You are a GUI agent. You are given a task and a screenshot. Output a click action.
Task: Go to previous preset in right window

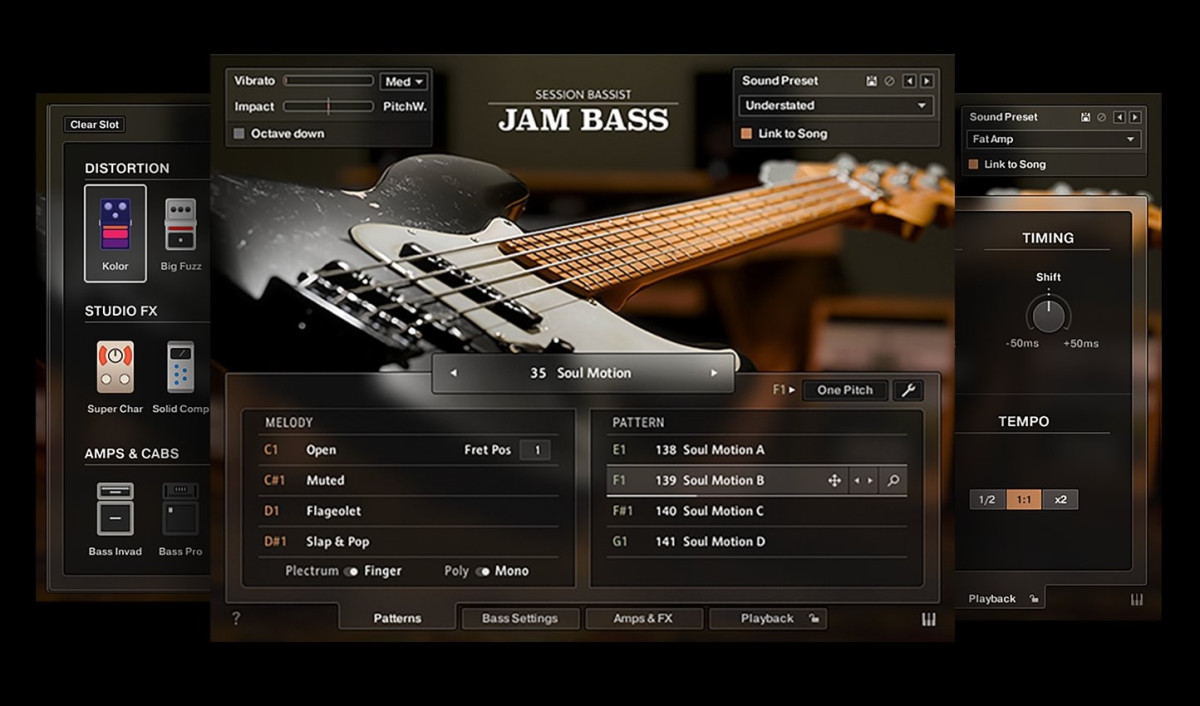click(x=1118, y=117)
